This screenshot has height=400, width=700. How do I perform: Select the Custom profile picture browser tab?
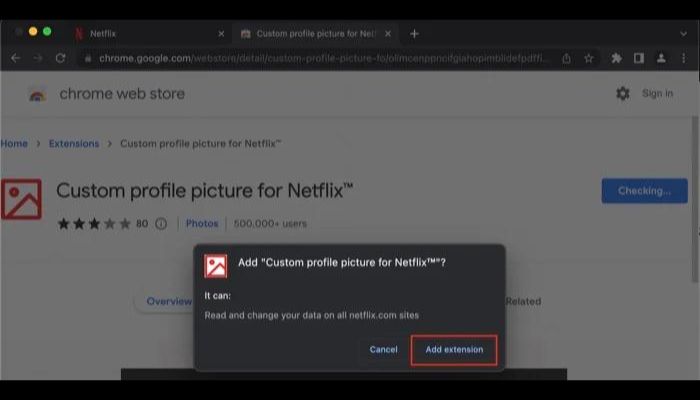317,33
